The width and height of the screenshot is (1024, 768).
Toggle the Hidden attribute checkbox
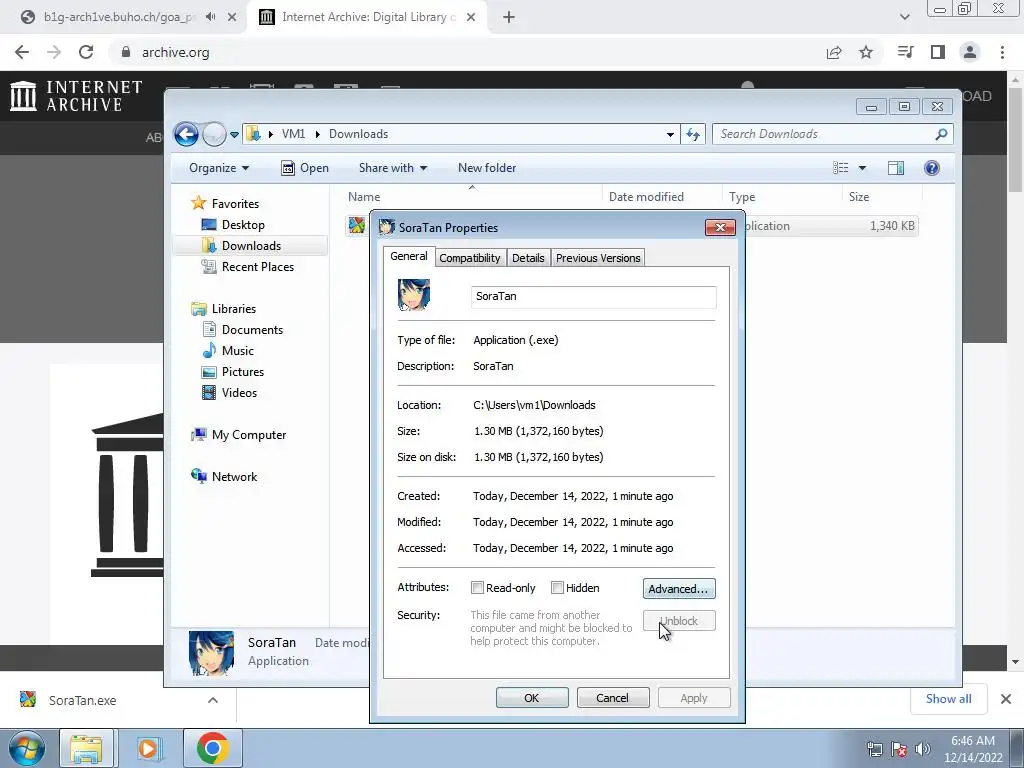(x=557, y=588)
